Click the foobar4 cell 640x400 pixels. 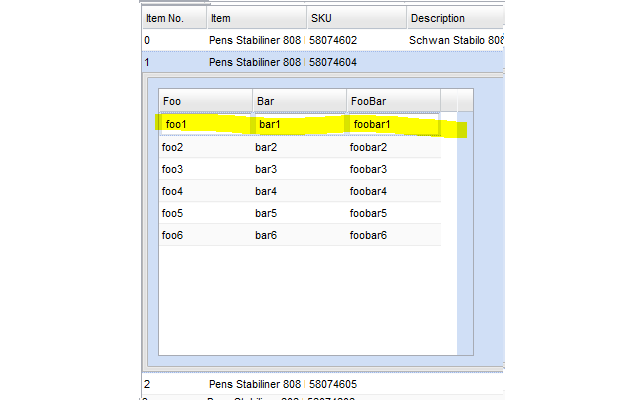(392, 191)
